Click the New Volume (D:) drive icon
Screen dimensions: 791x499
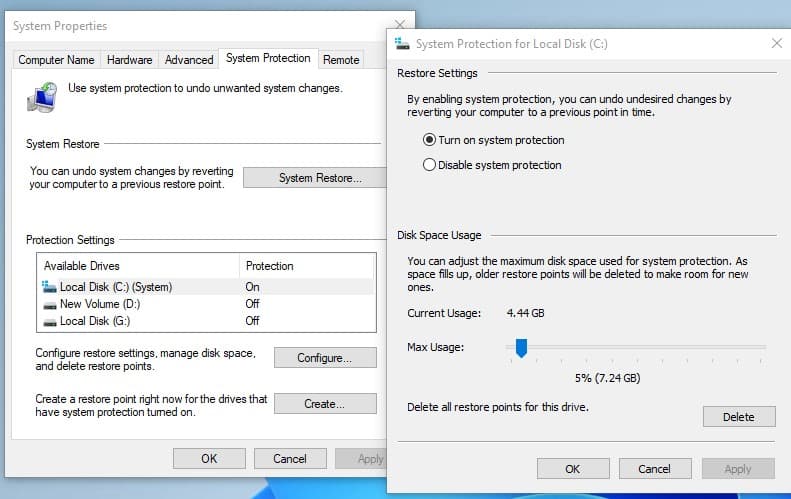point(48,304)
